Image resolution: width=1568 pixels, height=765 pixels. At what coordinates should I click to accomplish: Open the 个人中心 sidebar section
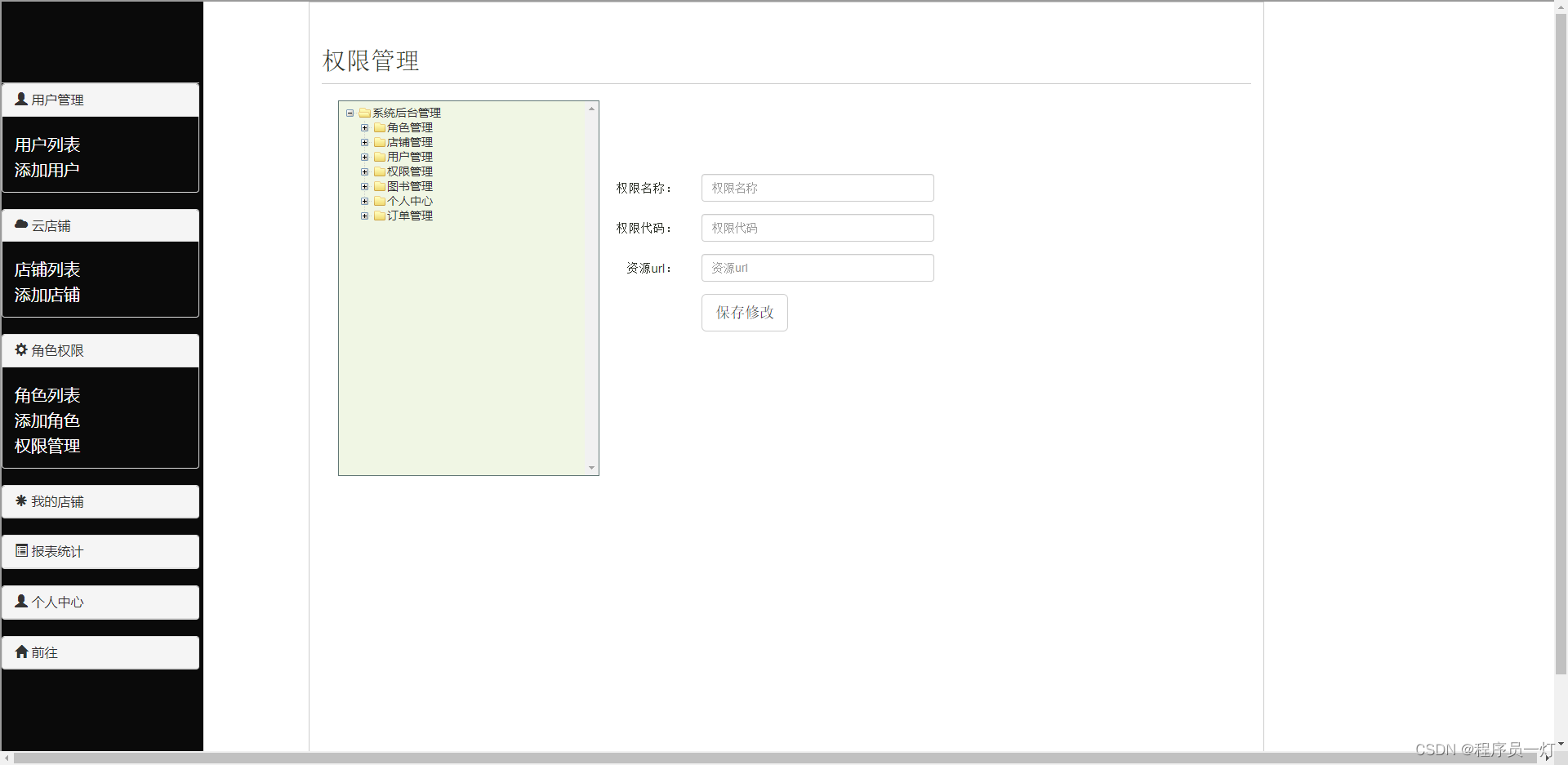(x=100, y=602)
